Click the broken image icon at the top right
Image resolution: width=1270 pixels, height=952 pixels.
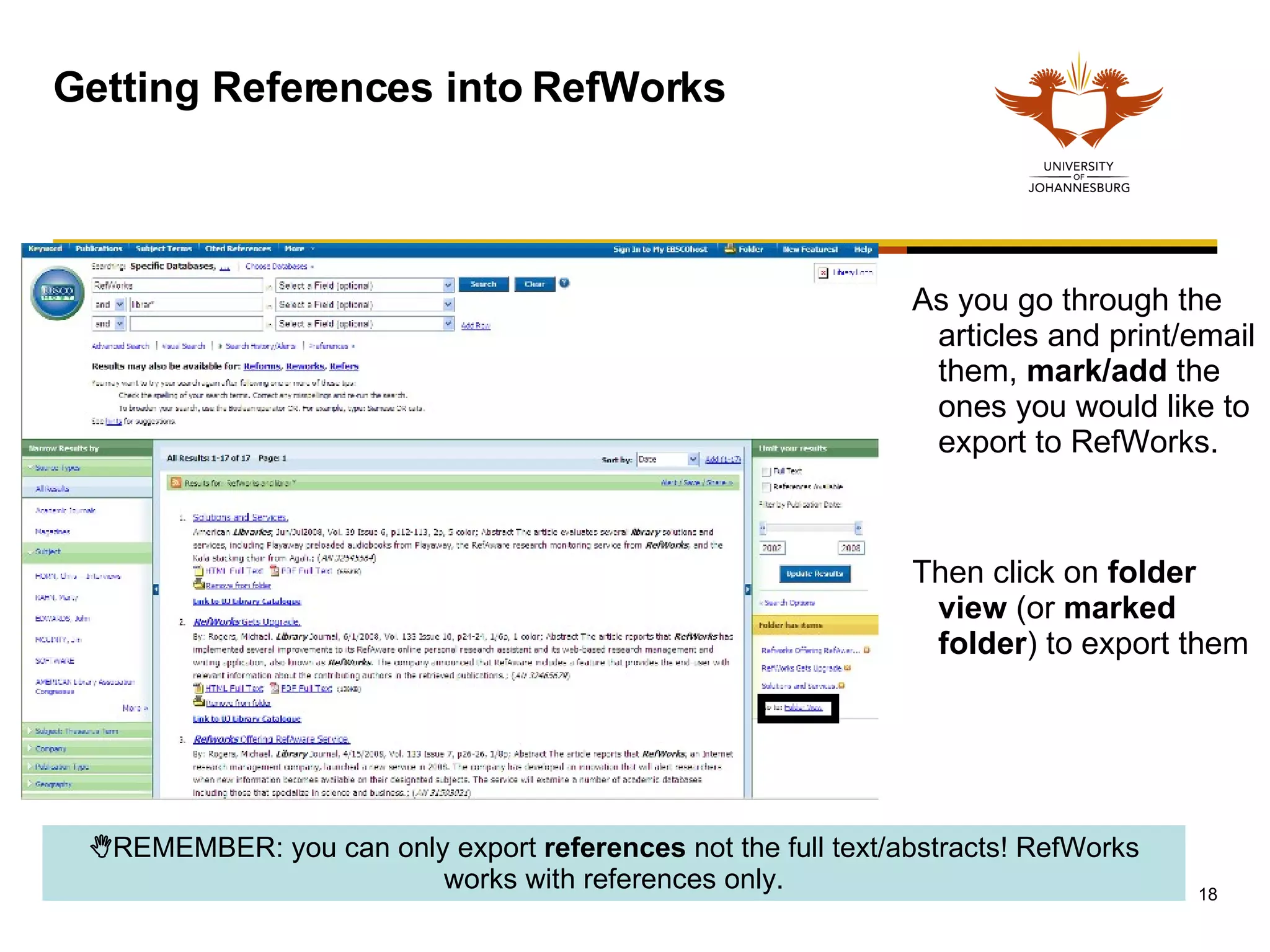[823, 273]
